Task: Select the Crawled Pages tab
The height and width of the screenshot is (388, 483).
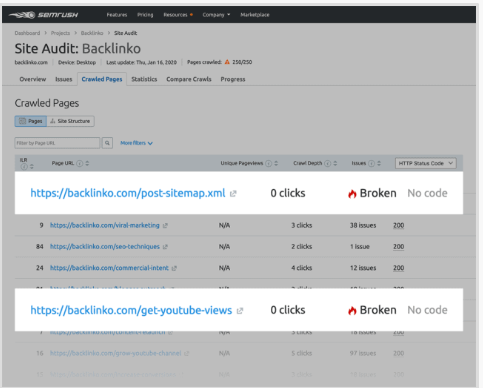Action: [x=102, y=79]
